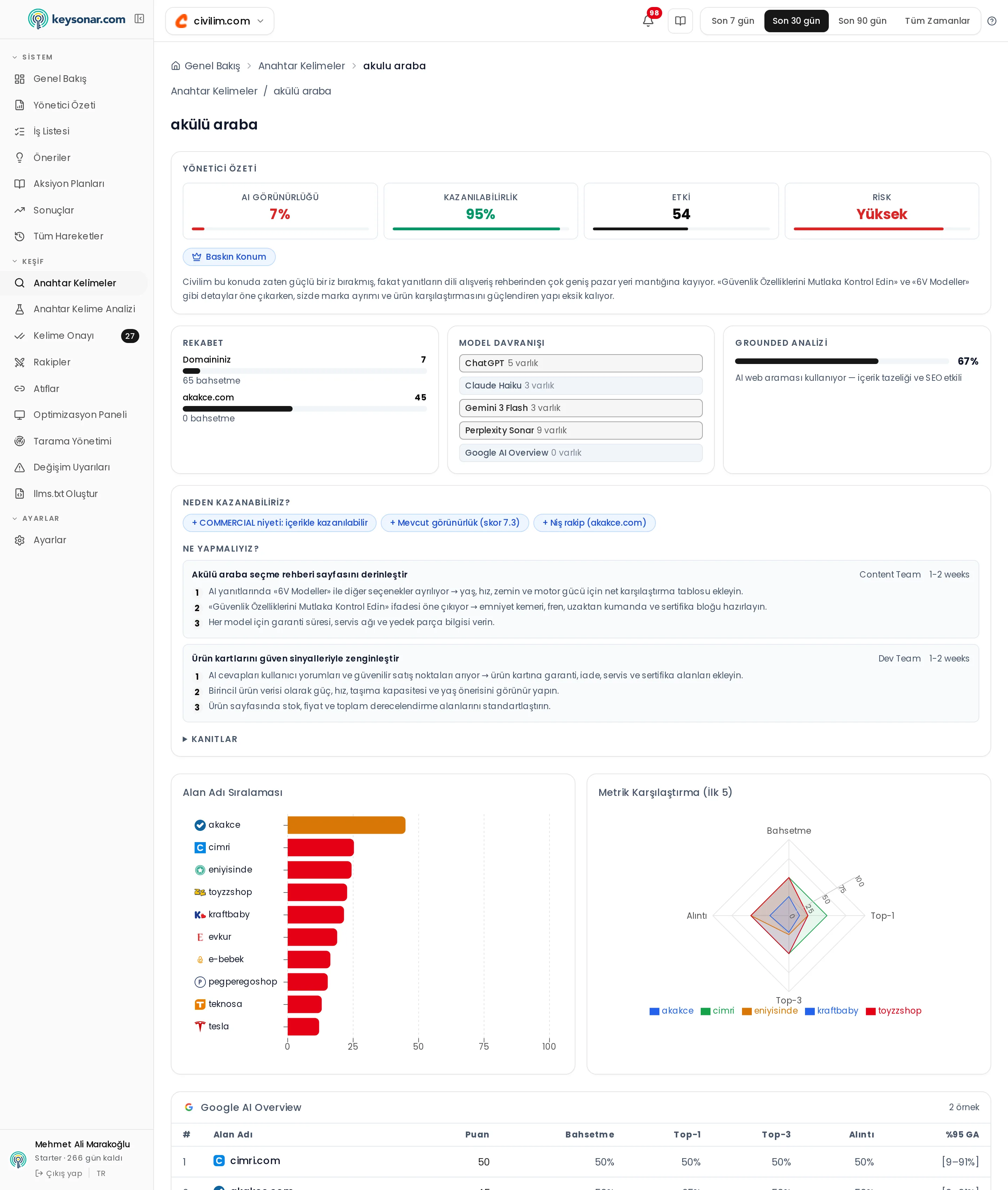Click Öneriler lightbulb icon
The width and height of the screenshot is (1008, 1190).
[x=20, y=158]
